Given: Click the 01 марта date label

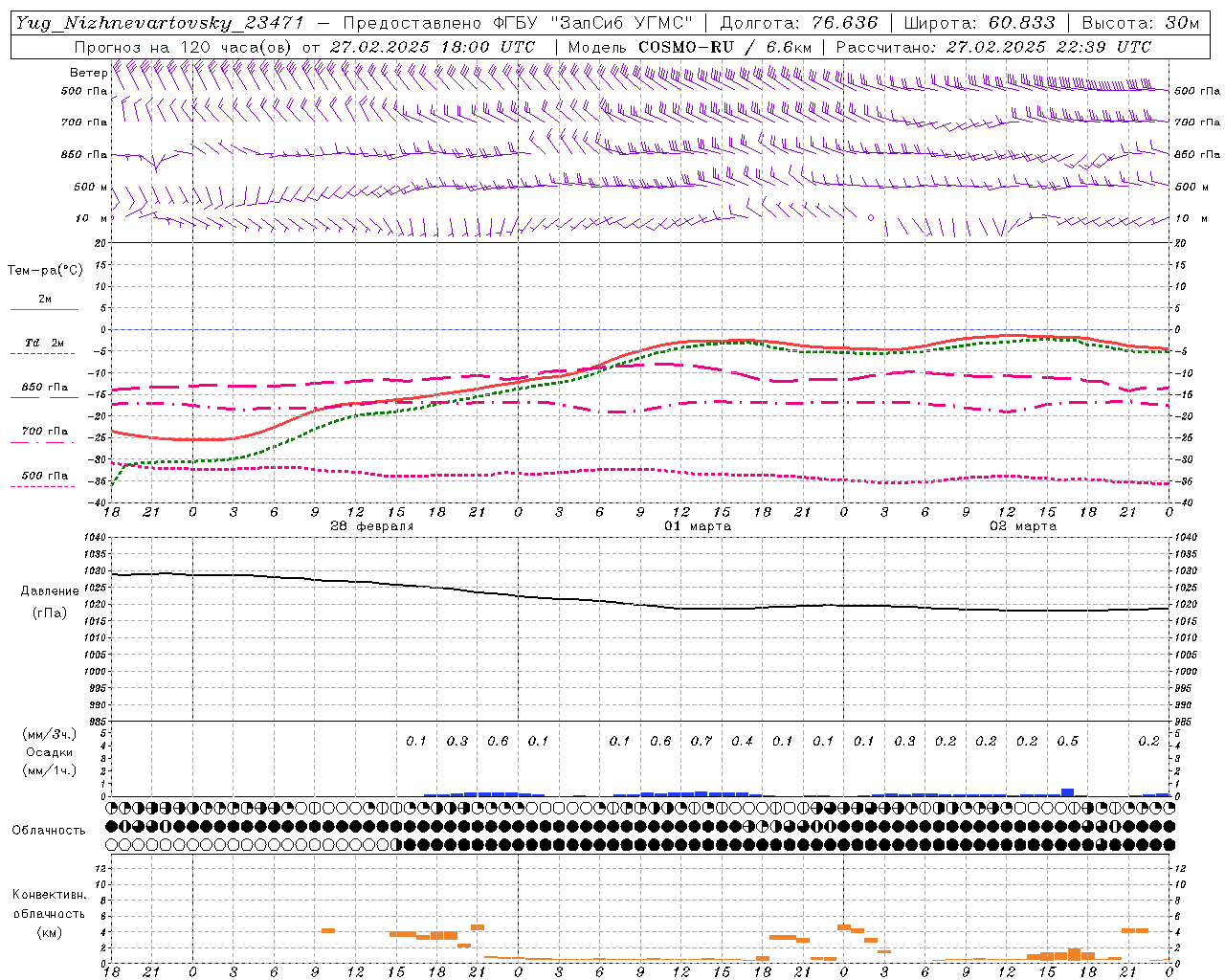Looking at the screenshot, I should point(698,526).
